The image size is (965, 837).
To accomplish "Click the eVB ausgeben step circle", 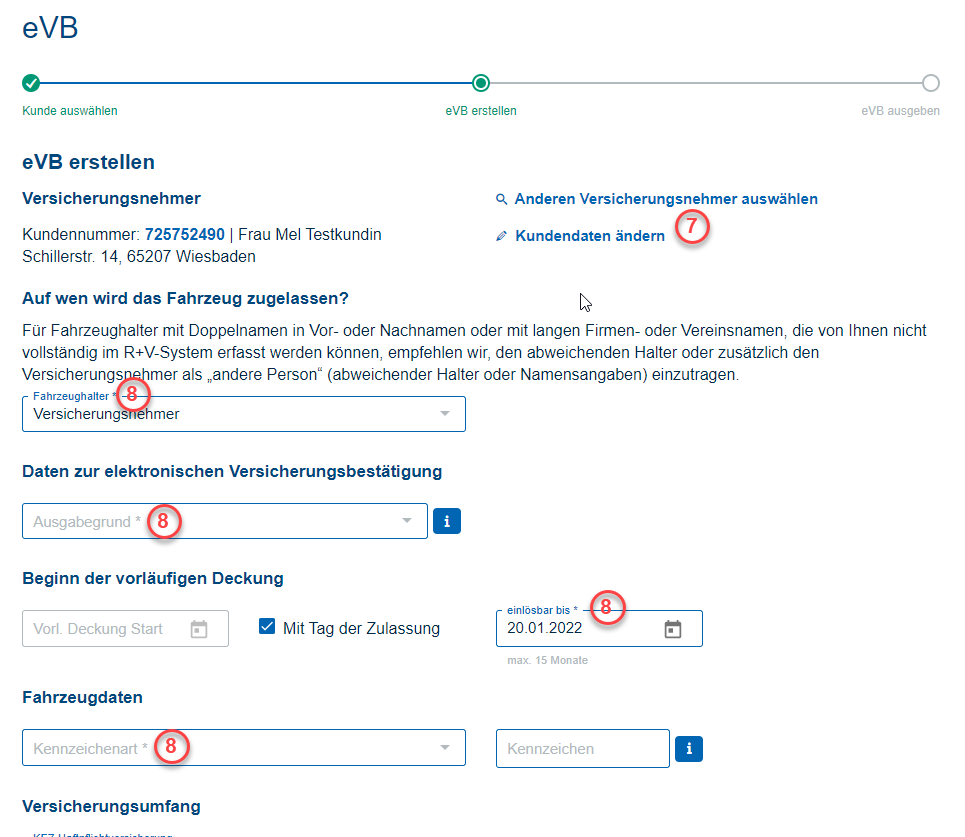I will pos(931,83).
